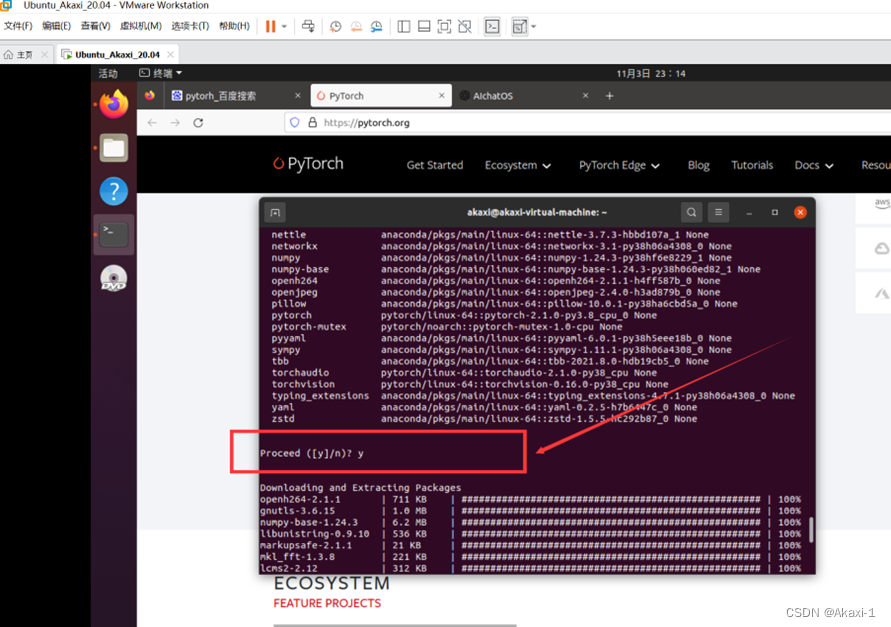Image resolution: width=891 pixels, height=627 pixels.
Task: Toggle the VMware library sidebar view
Action: [403, 26]
